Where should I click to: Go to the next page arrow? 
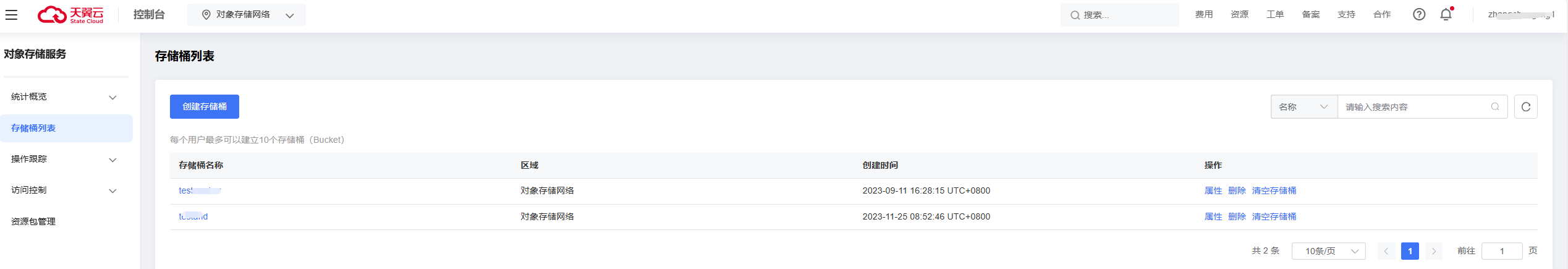1433,251
